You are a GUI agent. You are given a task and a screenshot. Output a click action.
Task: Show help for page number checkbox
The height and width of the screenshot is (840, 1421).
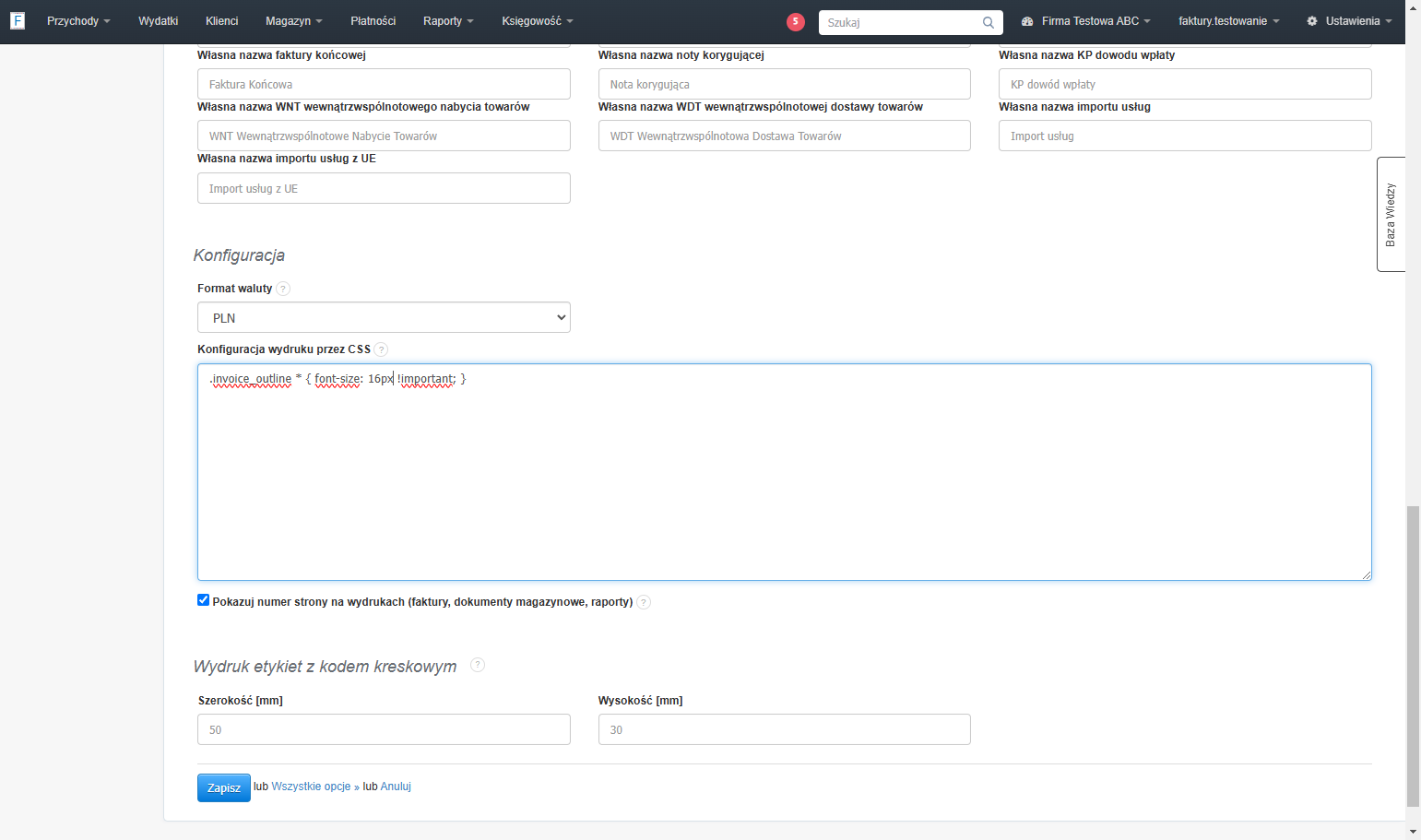coord(644,602)
